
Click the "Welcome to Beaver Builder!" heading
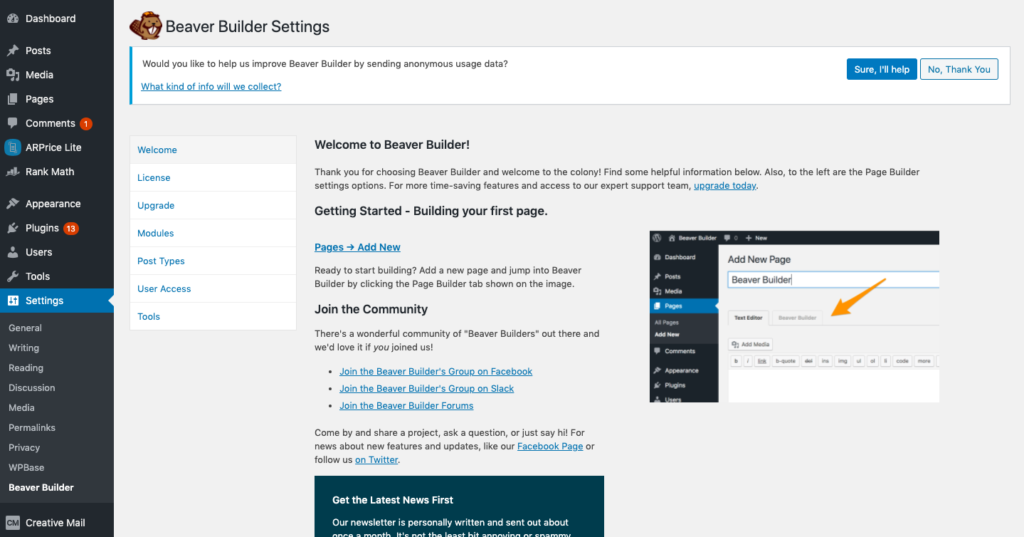392,145
